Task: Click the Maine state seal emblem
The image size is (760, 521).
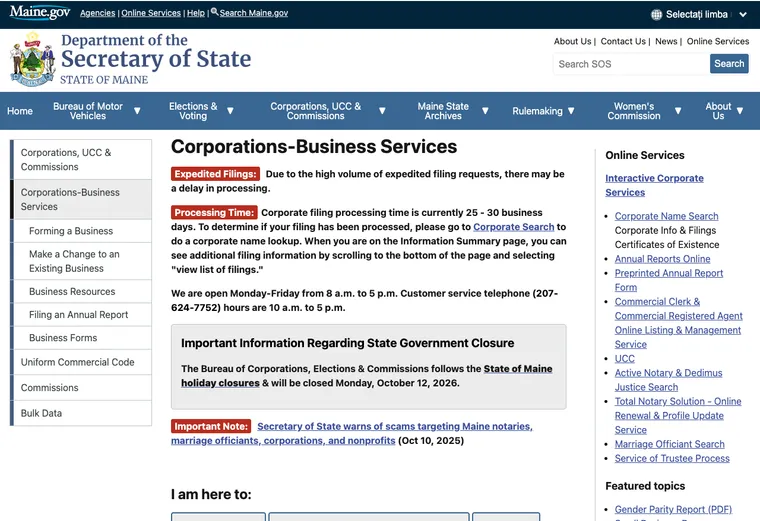Action: click(32, 59)
